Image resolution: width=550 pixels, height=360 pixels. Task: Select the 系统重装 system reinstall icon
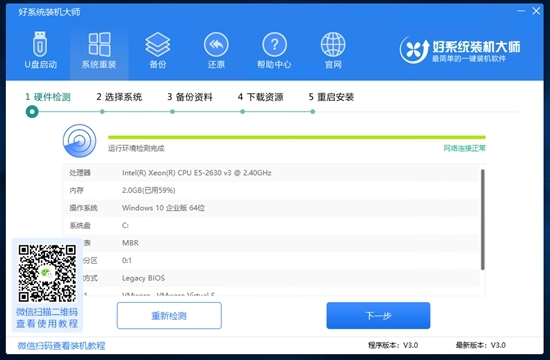point(99,50)
